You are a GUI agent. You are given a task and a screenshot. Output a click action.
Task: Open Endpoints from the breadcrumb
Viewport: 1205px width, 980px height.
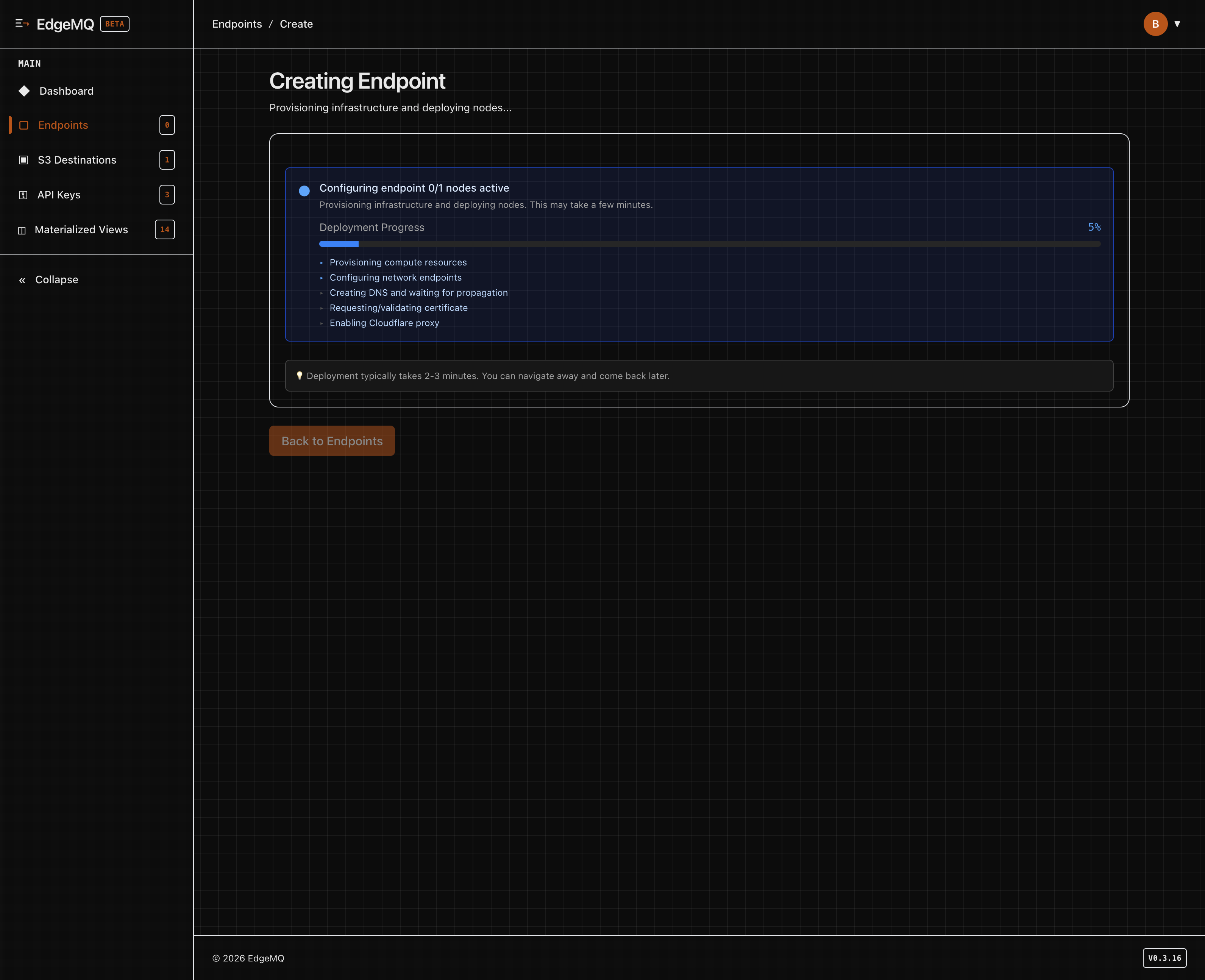coord(237,24)
